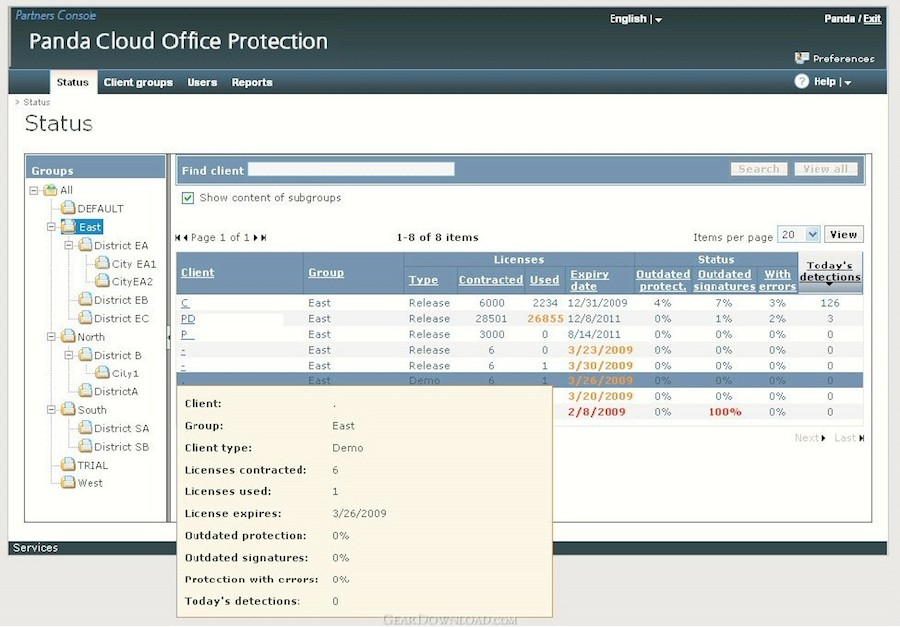Click the District EC folder icon

(x=85, y=318)
